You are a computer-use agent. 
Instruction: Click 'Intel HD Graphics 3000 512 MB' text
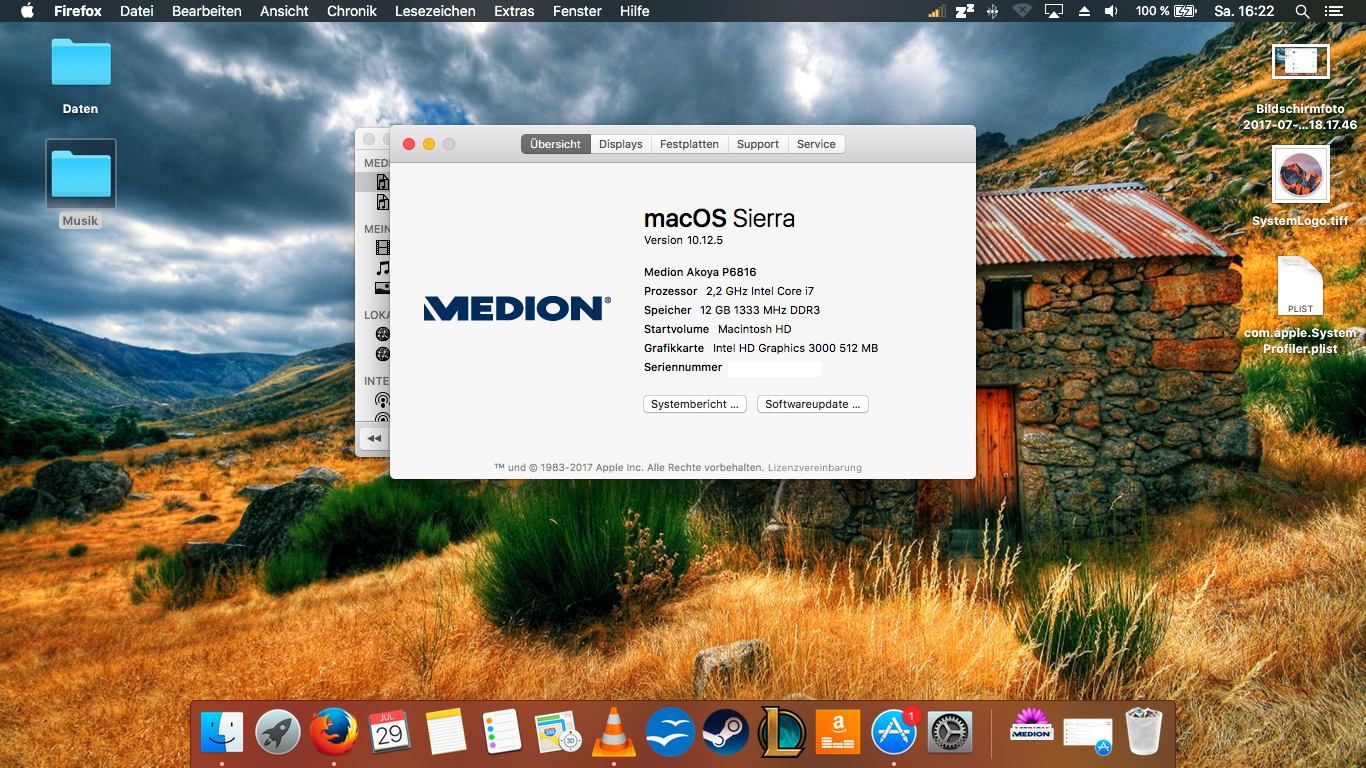tap(795, 348)
